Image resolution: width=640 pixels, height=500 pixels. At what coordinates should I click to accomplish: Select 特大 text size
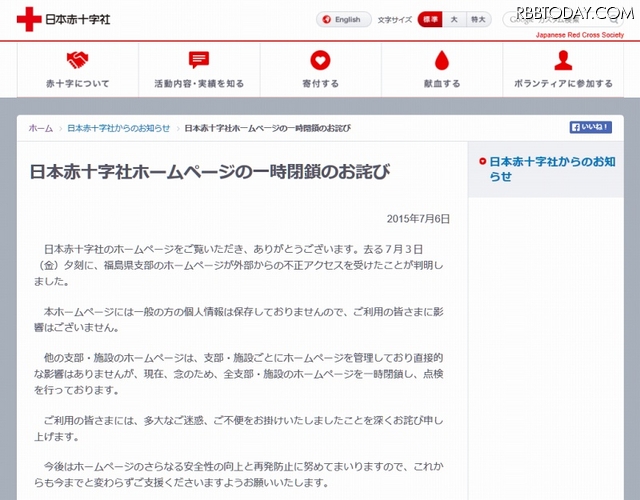point(478,19)
